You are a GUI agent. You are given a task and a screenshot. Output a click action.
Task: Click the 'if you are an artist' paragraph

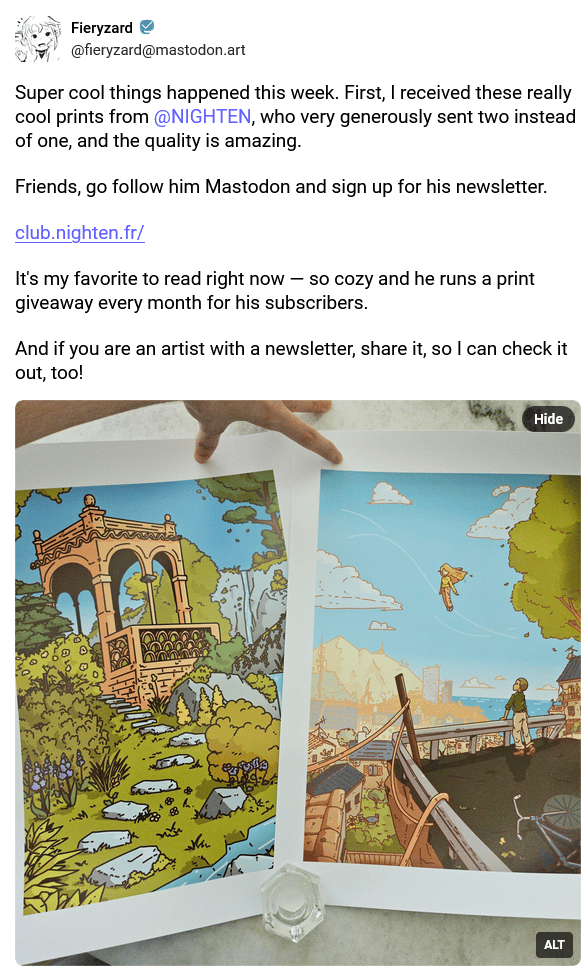291,360
